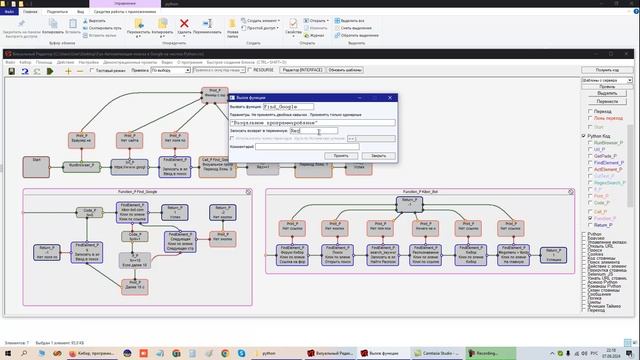Viewport: 640px width, 360px height.
Task: Open the Video menu in visual editor
Action: coord(167,62)
